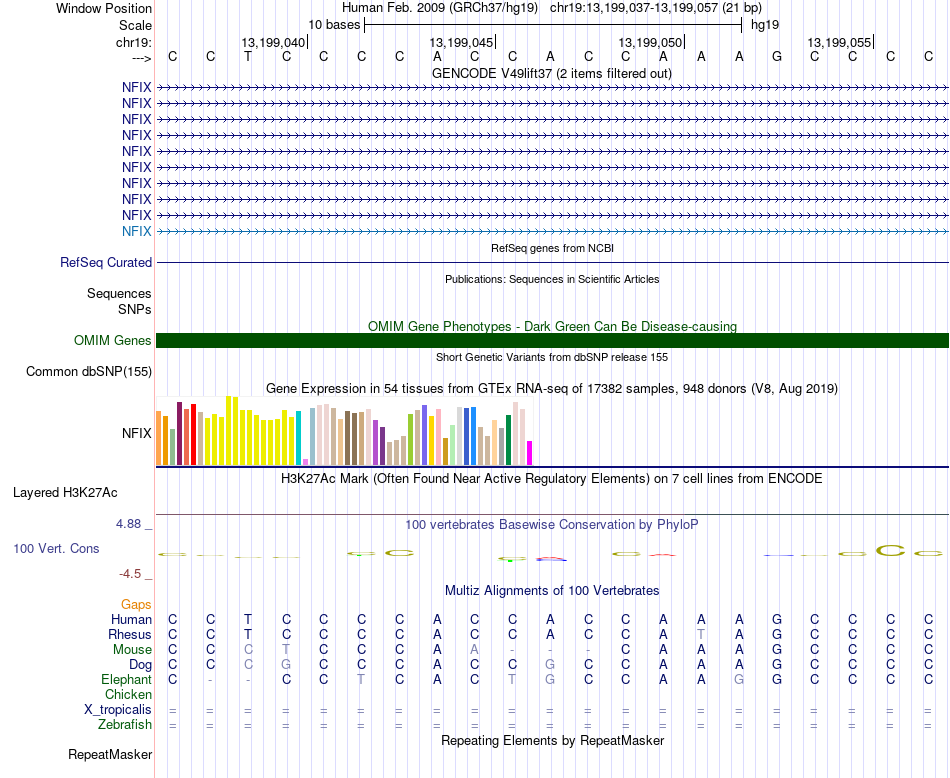Click the RepeatMasker side label
Viewport: 950px width, 778px height.
pyautogui.click(x=110, y=754)
